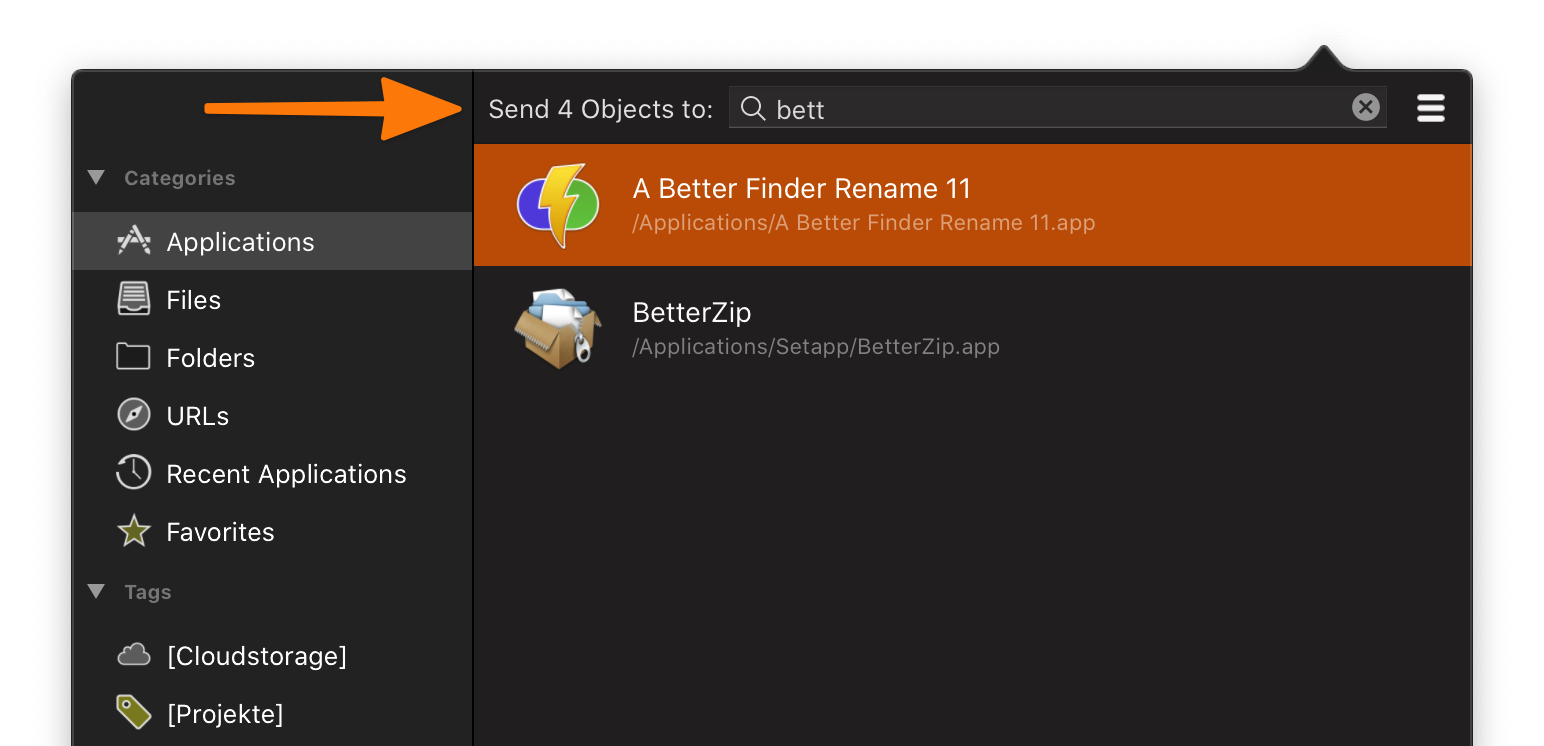Click the Recent Applications clock icon

pos(134,473)
